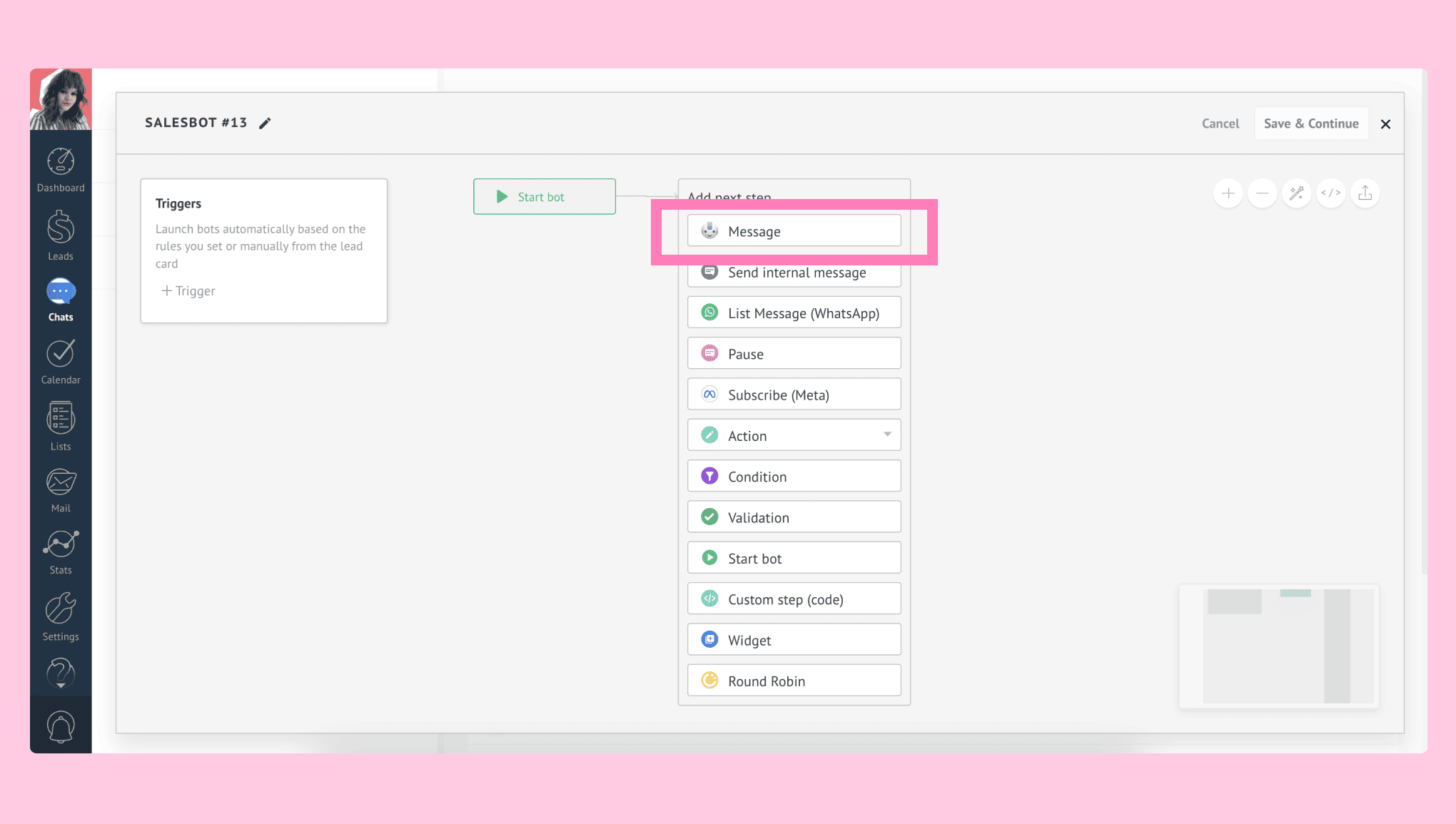
Task: Add a Condition step
Action: [794, 476]
